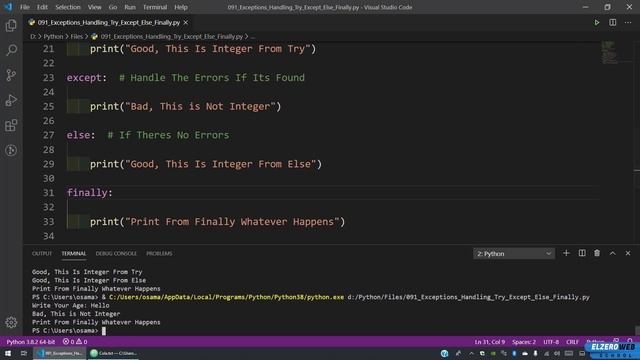Click the Colsdot taskbar app button

coord(113,353)
